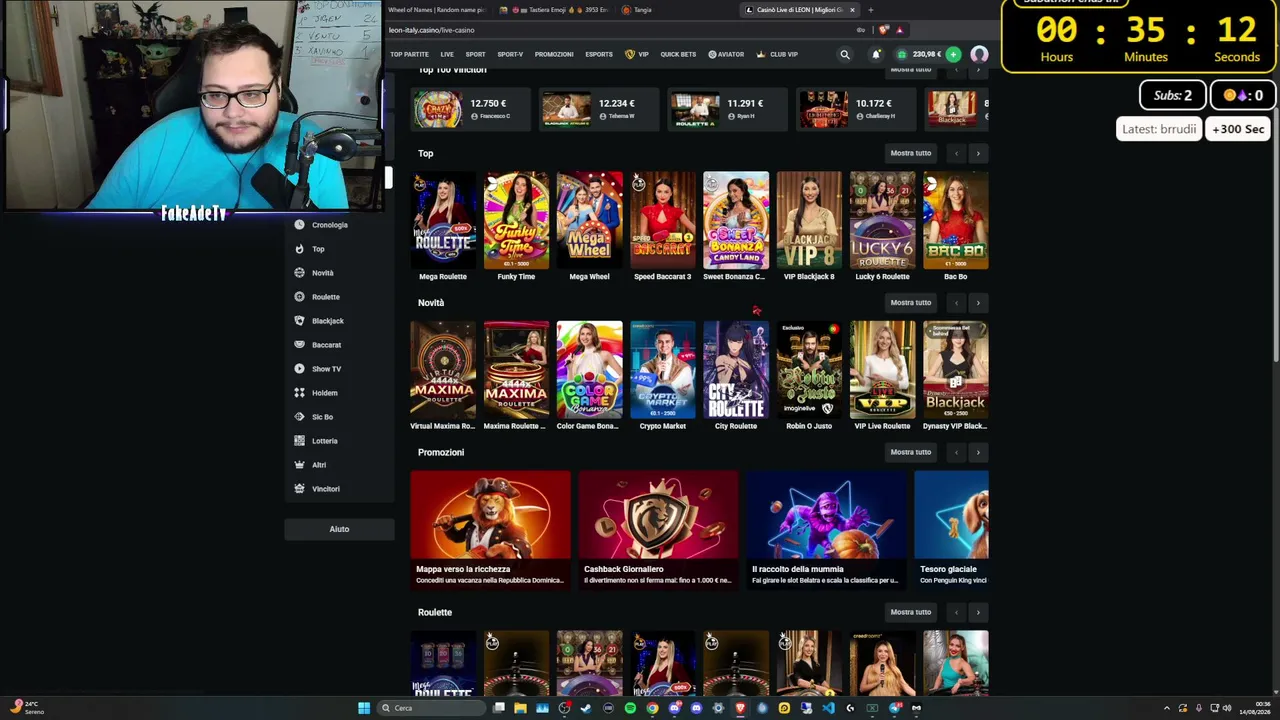Click the Aiuto help button
Viewport: 1280px width, 720px height.
pos(339,529)
